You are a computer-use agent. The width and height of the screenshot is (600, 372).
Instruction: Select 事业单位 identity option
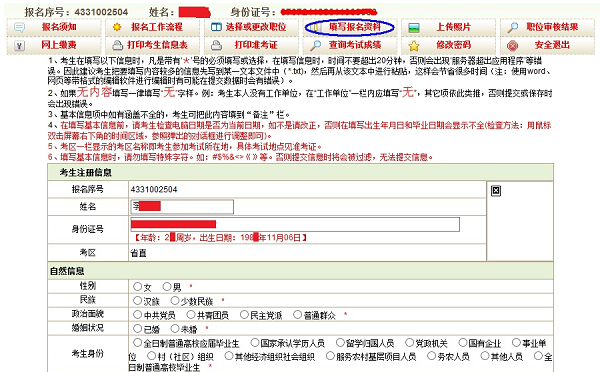[516, 343]
